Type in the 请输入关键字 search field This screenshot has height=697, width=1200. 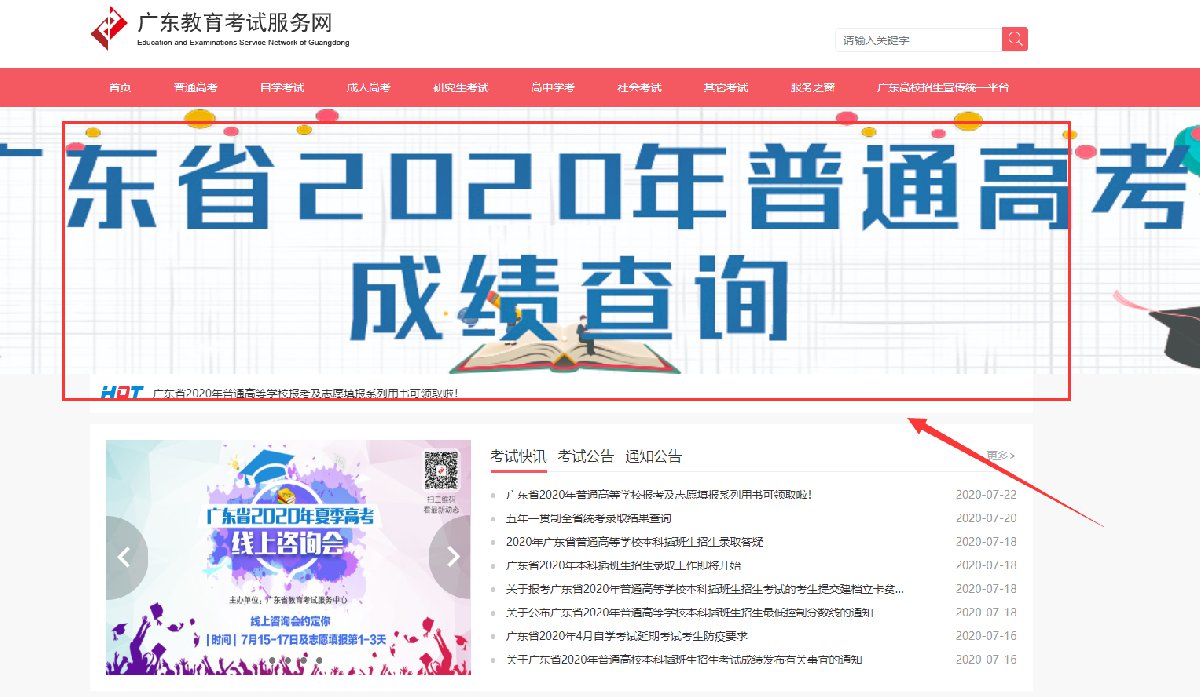(917, 40)
